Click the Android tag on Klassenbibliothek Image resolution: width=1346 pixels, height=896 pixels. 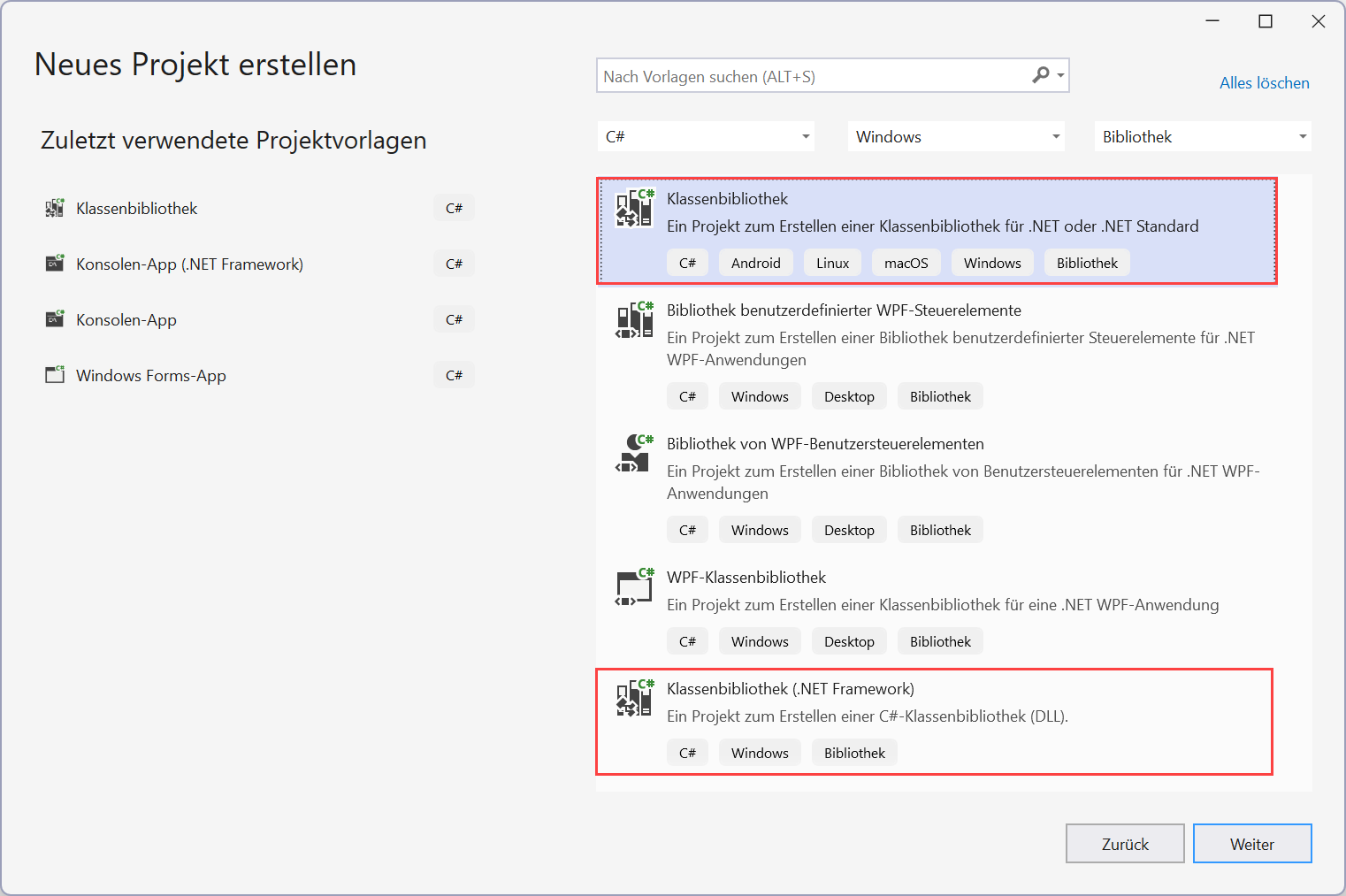point(755,262)
